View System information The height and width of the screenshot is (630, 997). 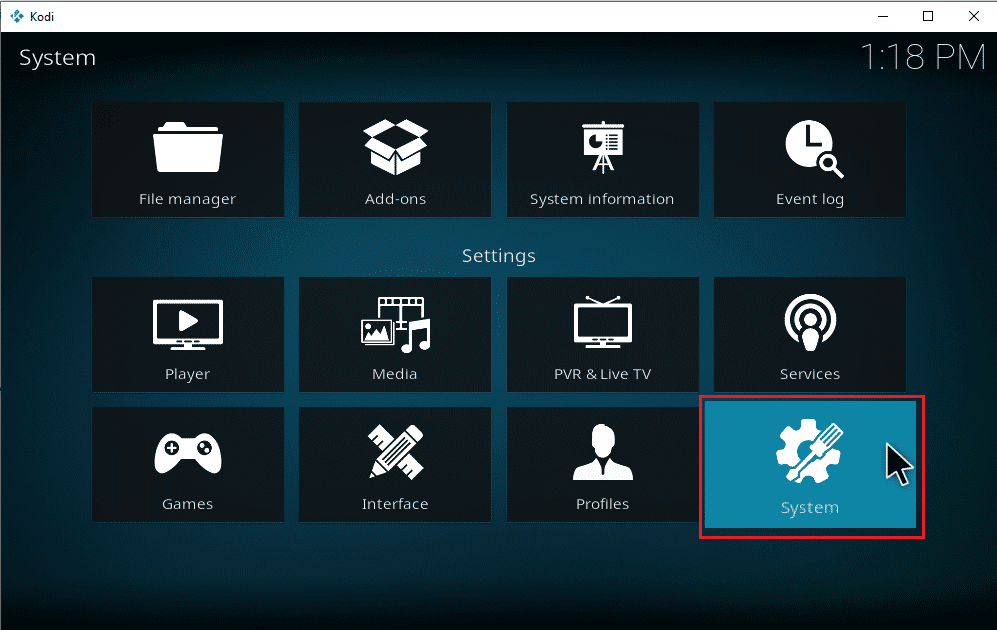[x=602, y=159]
